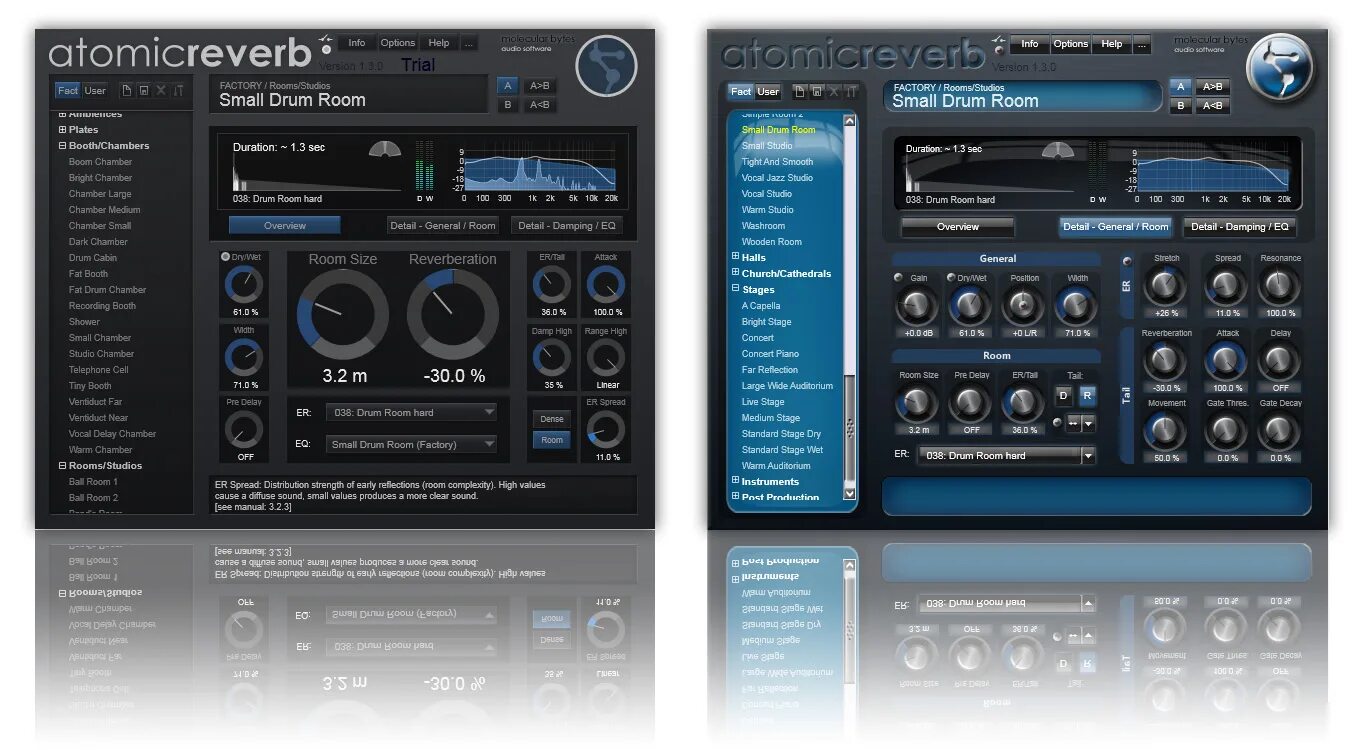1360x750 pixels.
Task: Click the save preset icon in left window
Action: click(144, 90)
